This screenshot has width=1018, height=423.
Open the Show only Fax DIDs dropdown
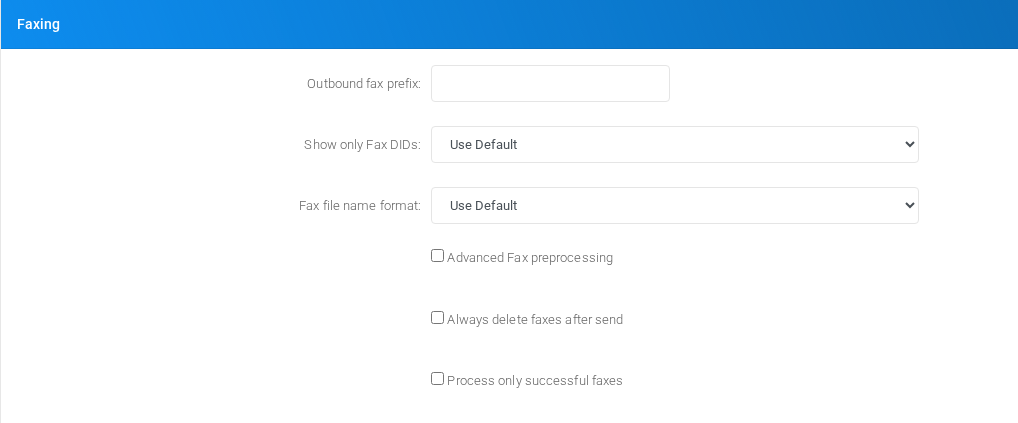point(675,145)
